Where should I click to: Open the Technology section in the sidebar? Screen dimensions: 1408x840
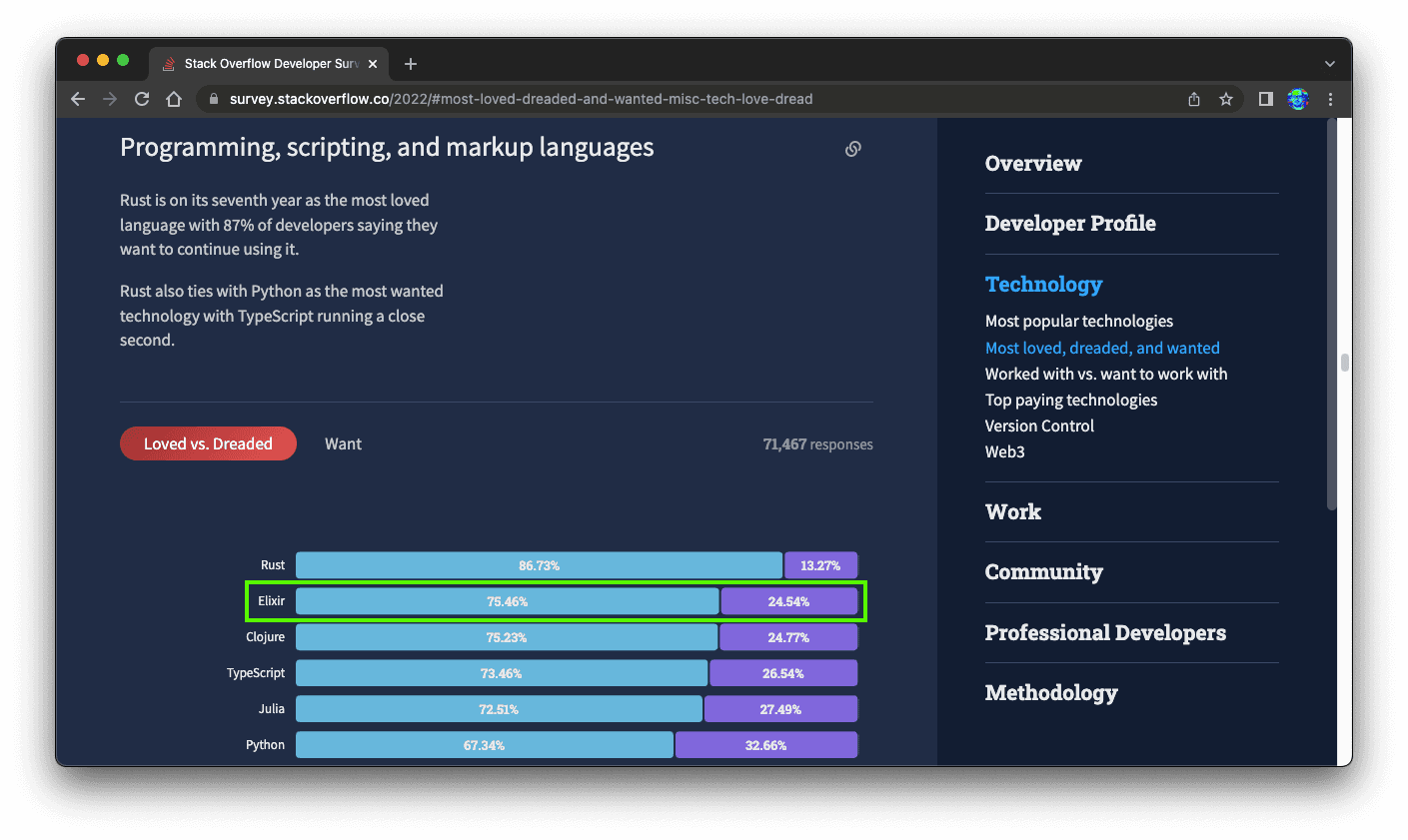[1043, 285]
